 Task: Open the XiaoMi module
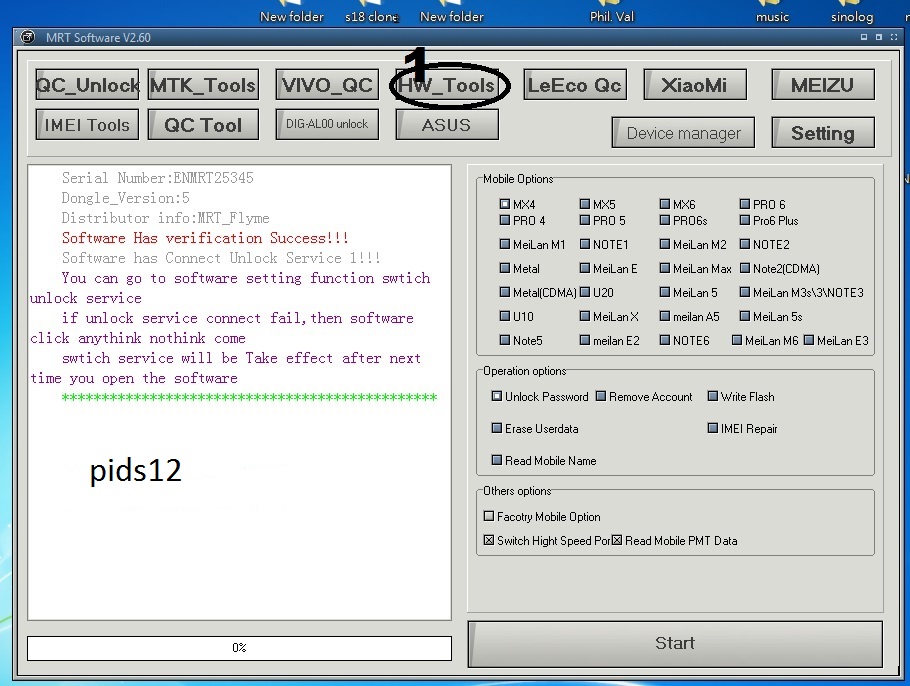point(695,85)
